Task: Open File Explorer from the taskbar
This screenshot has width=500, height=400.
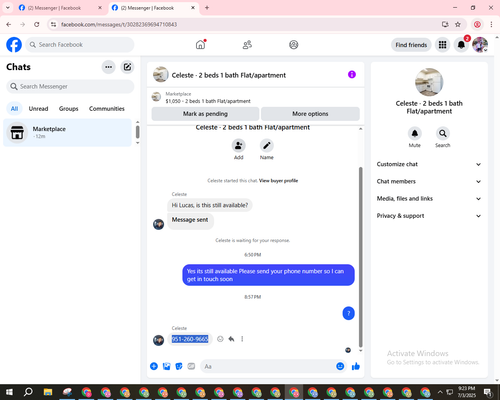Action: [x=48, y=392]
